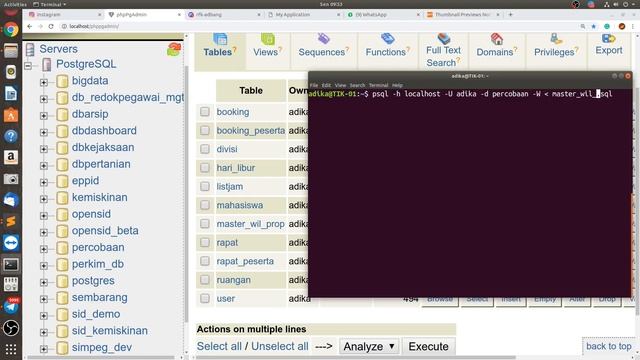
Task: Click the PostgreSQL server icon
Action: [x=47, y=64]
